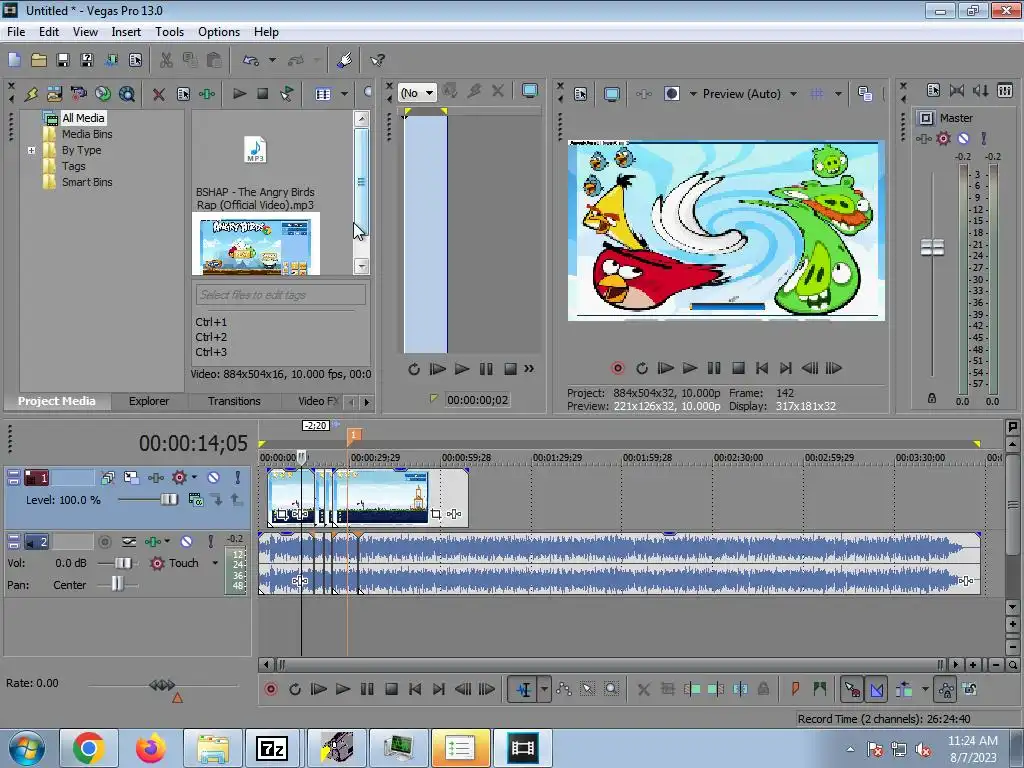1024x768 pixels.
Task: Expand the By Type tree node
Action: tap(31, 150)
